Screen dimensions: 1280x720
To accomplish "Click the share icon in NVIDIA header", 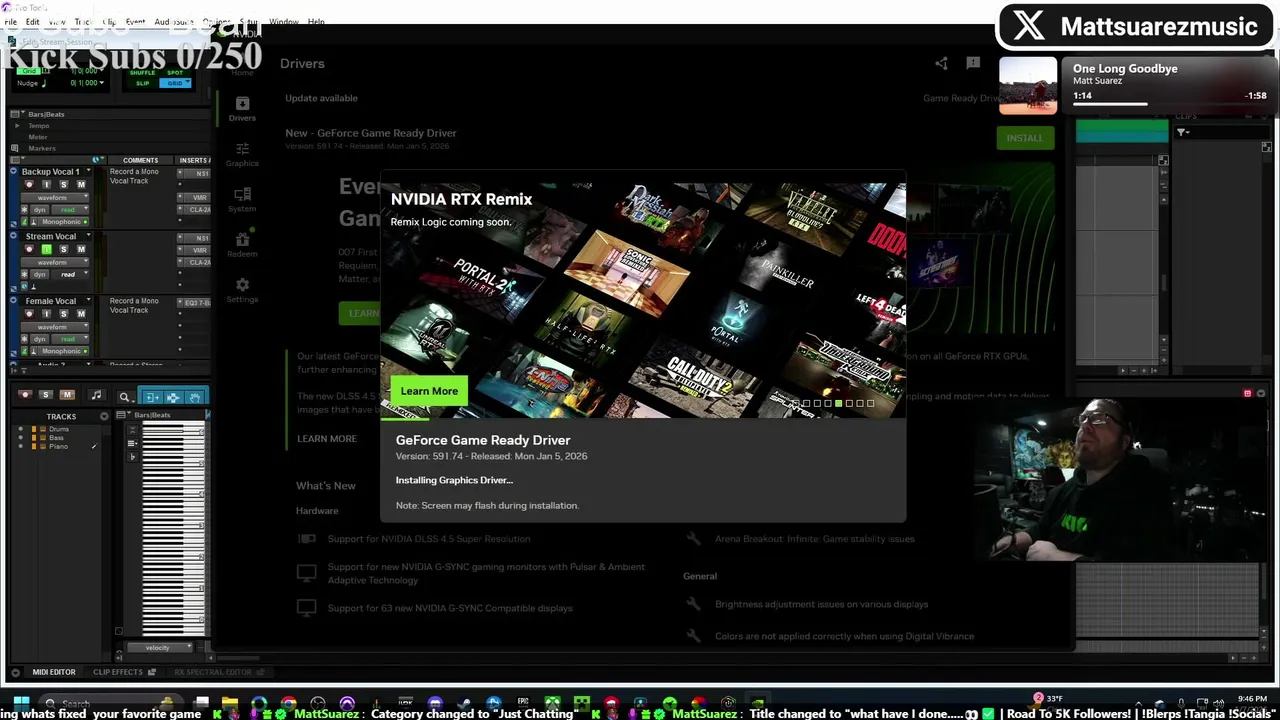I will tap(941, 63).
